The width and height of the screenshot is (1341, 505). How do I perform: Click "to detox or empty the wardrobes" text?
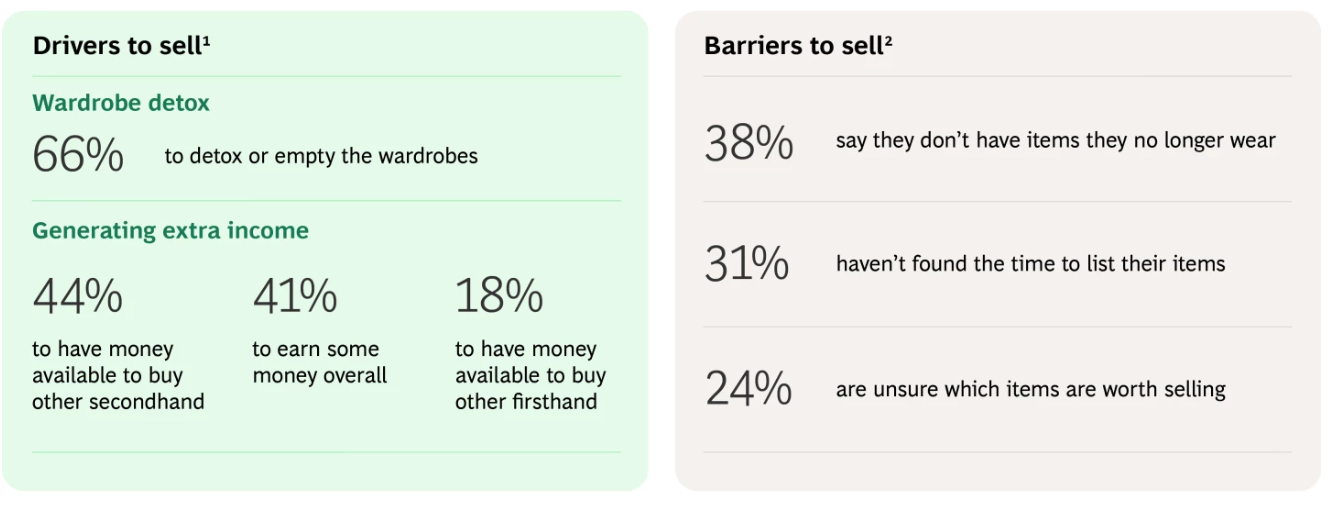(x=321, y=156)
